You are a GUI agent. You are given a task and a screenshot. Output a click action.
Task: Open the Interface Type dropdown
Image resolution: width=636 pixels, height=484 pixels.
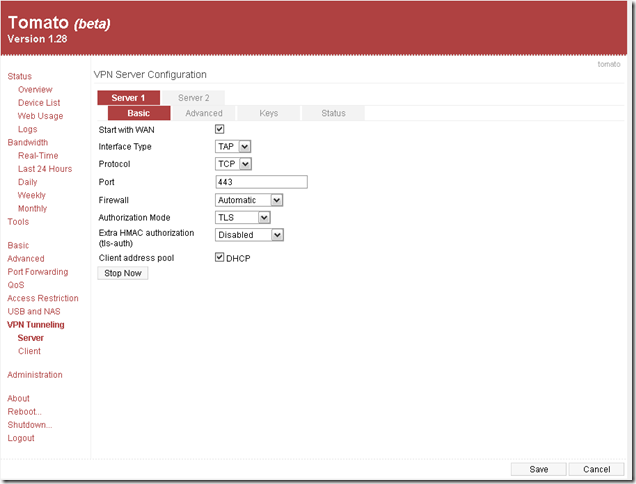tap(233, 146)
